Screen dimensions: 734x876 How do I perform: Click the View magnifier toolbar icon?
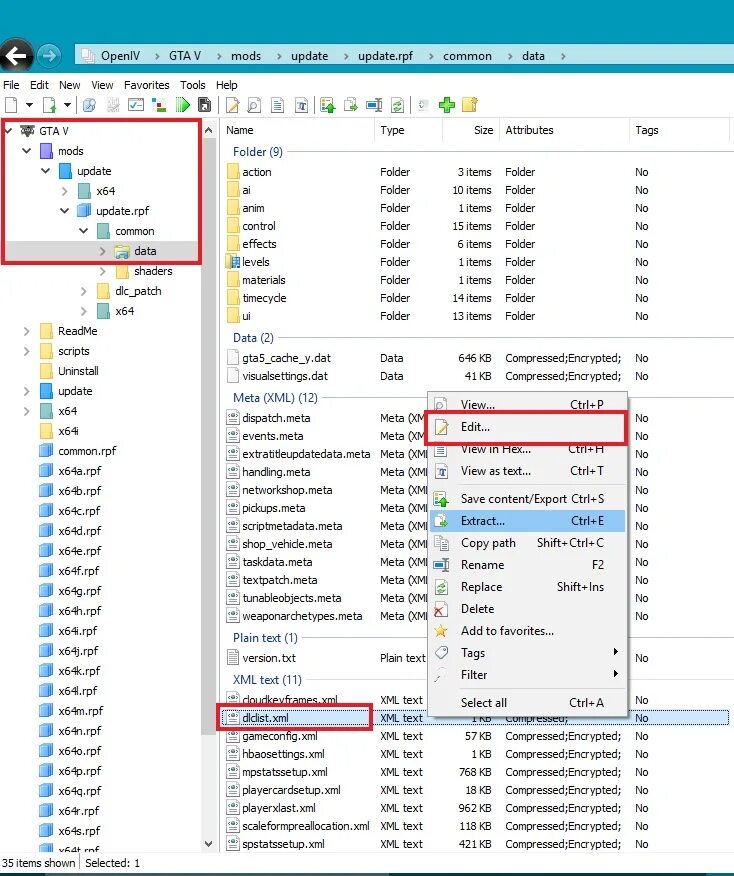pos(254,105)
